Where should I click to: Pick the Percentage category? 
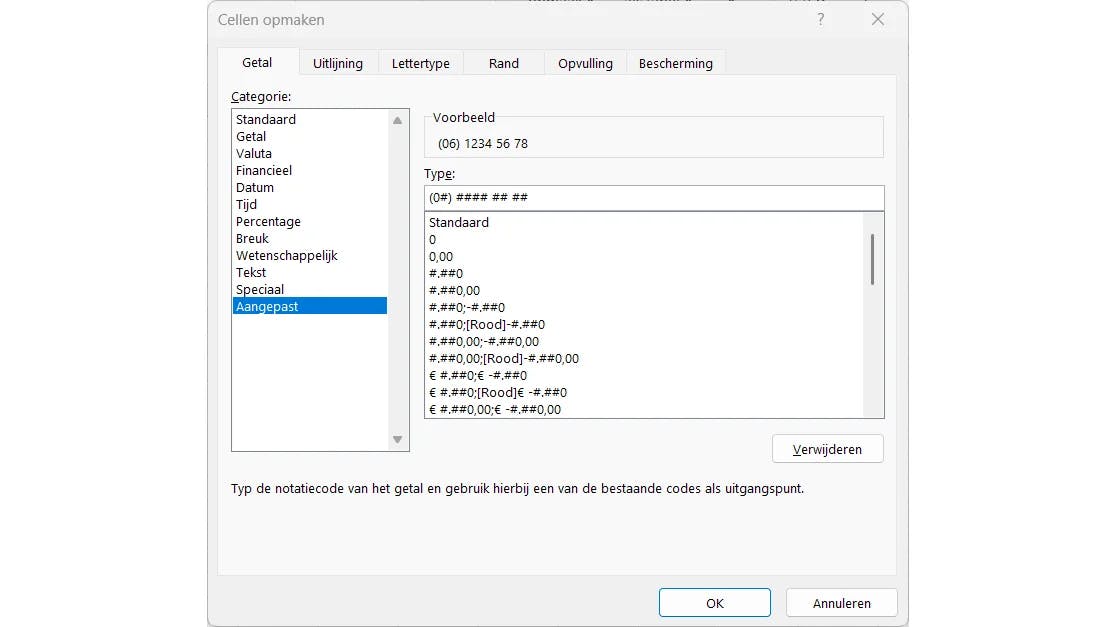310,222
